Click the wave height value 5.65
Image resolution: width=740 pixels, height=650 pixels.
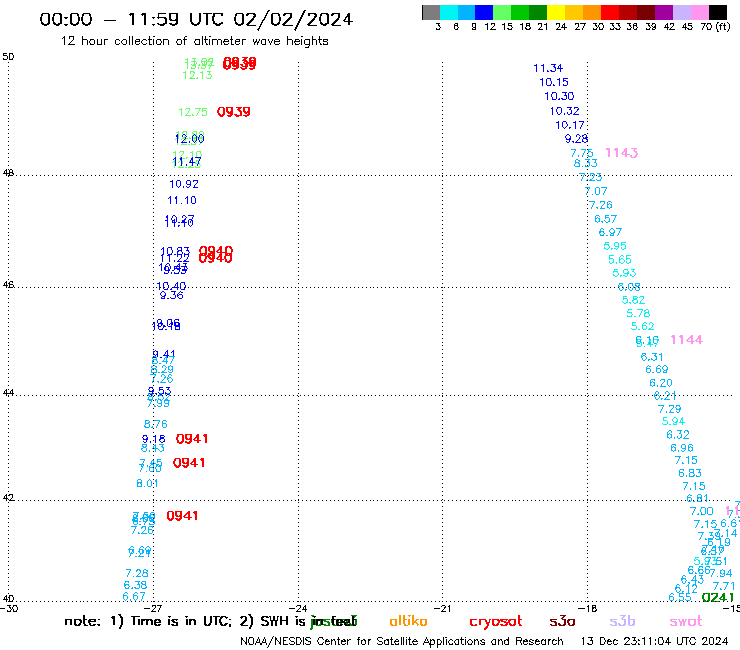pyautogui.click(x=620, y=260)
